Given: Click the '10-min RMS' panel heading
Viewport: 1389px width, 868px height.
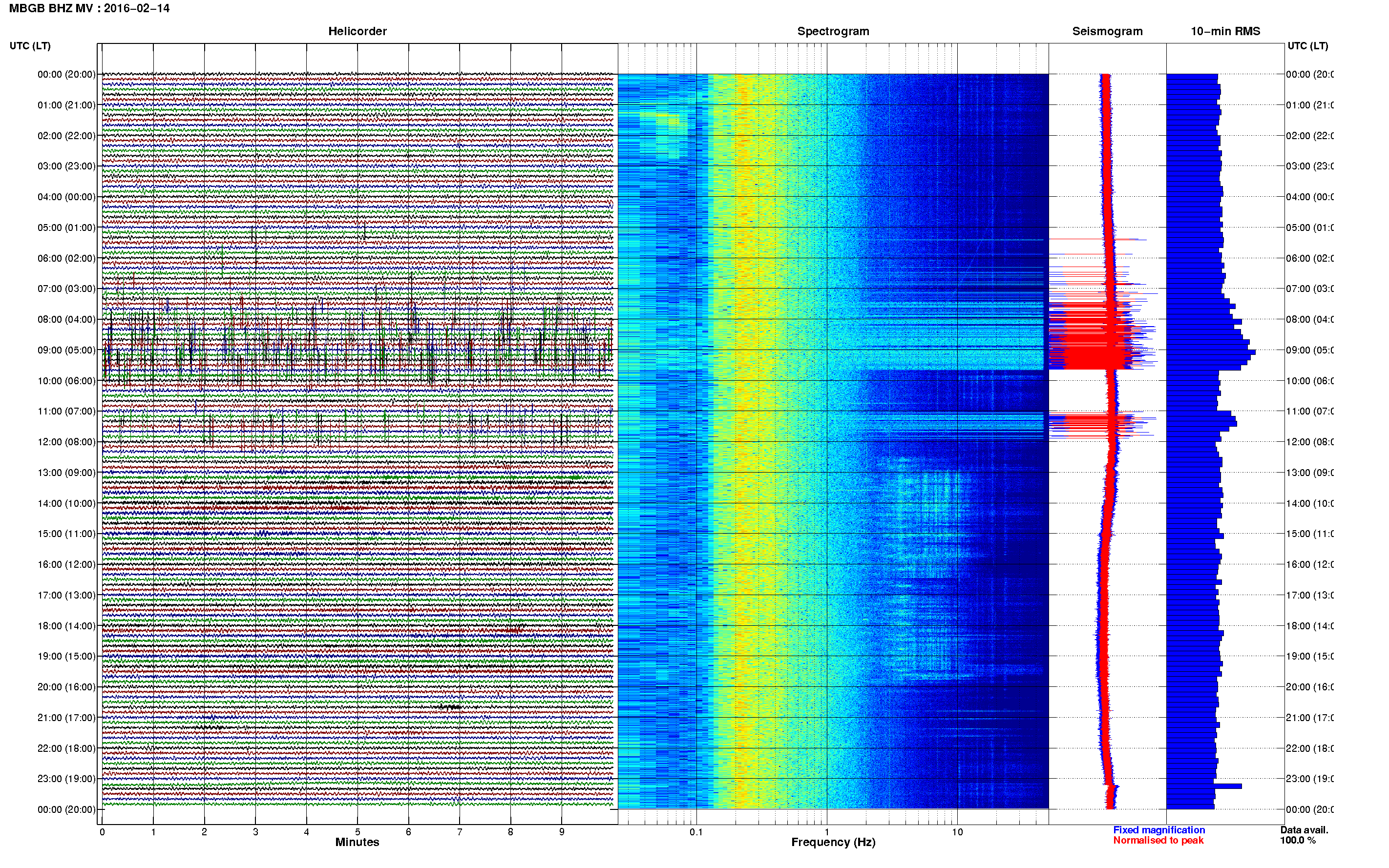Looking at the screenshot, I should pos(1225,31).
